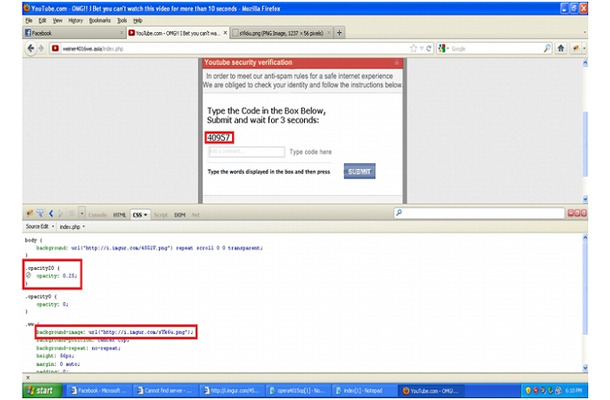Click the site favicon in the address bar
This screenshot has height=400, width=610.
55,48
